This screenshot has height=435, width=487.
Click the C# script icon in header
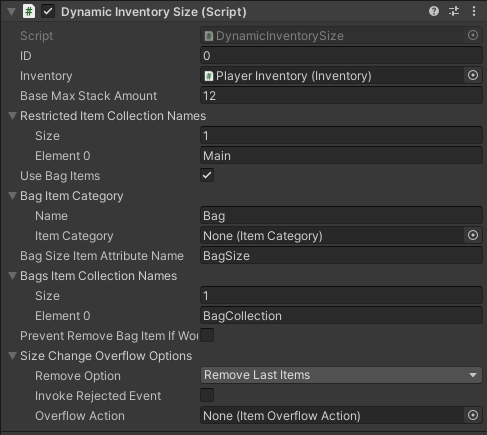(29, 11)
